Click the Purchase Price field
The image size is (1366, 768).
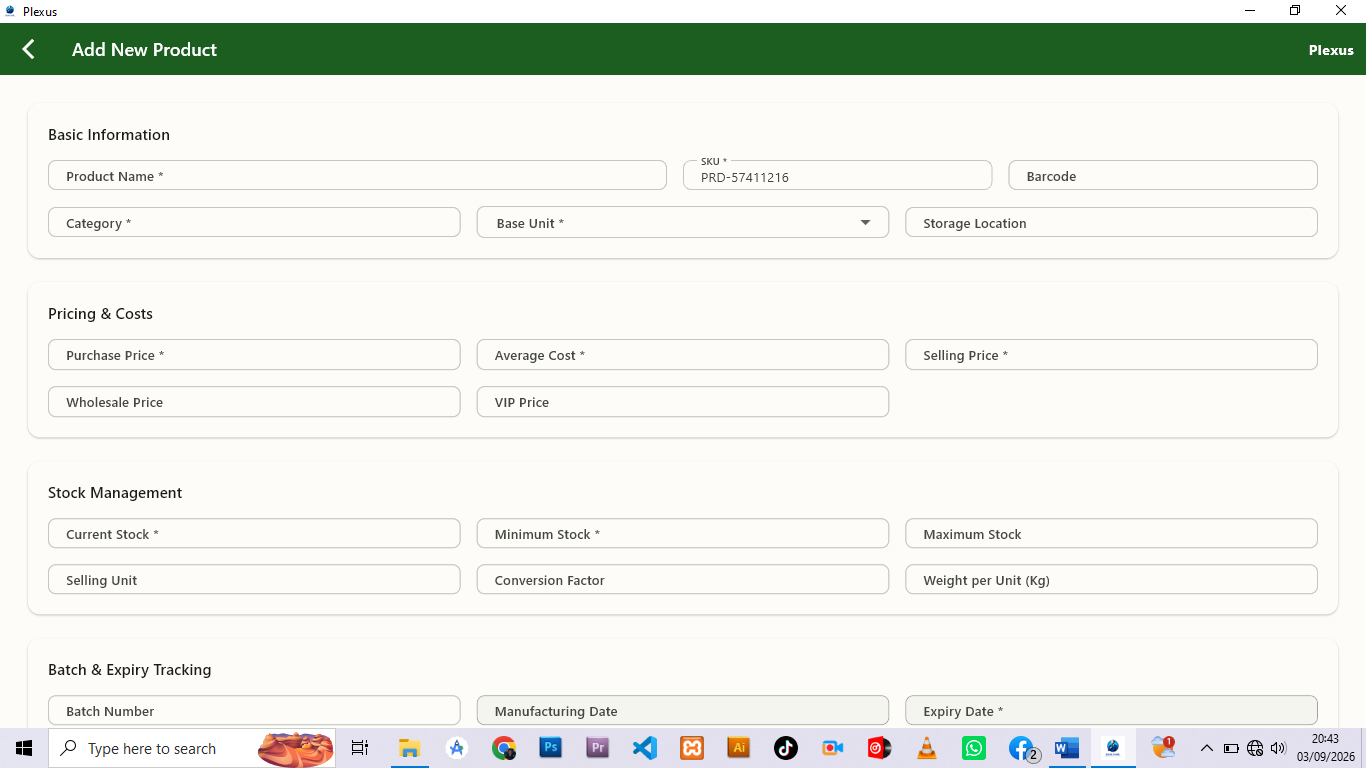coord(254,354)
